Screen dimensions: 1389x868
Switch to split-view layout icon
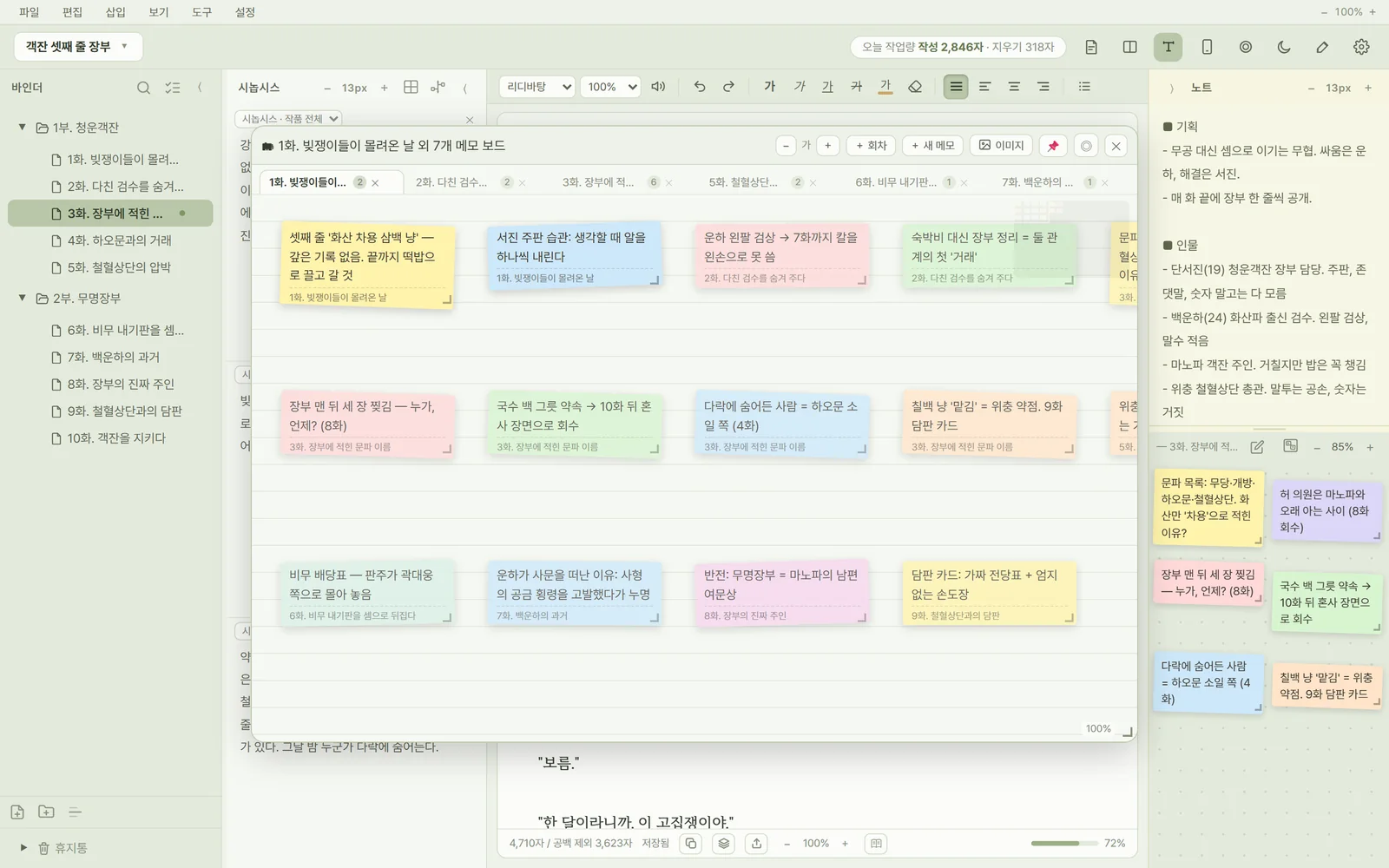[x=1129, y=47]
